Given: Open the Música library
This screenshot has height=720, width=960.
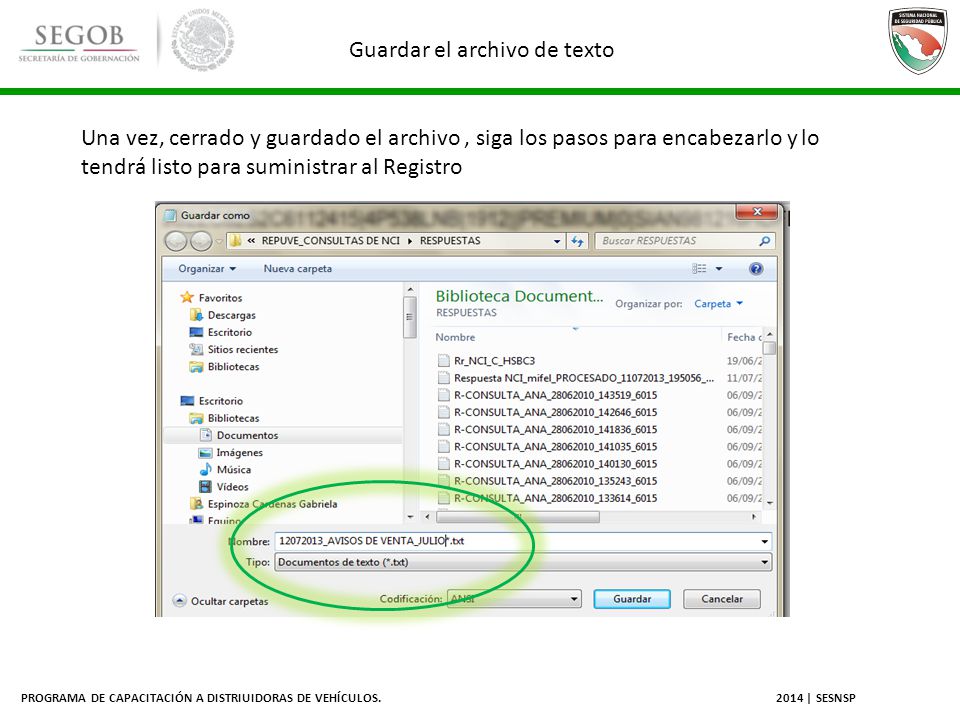Looking at the screenshot, I should tap(225, 470).
